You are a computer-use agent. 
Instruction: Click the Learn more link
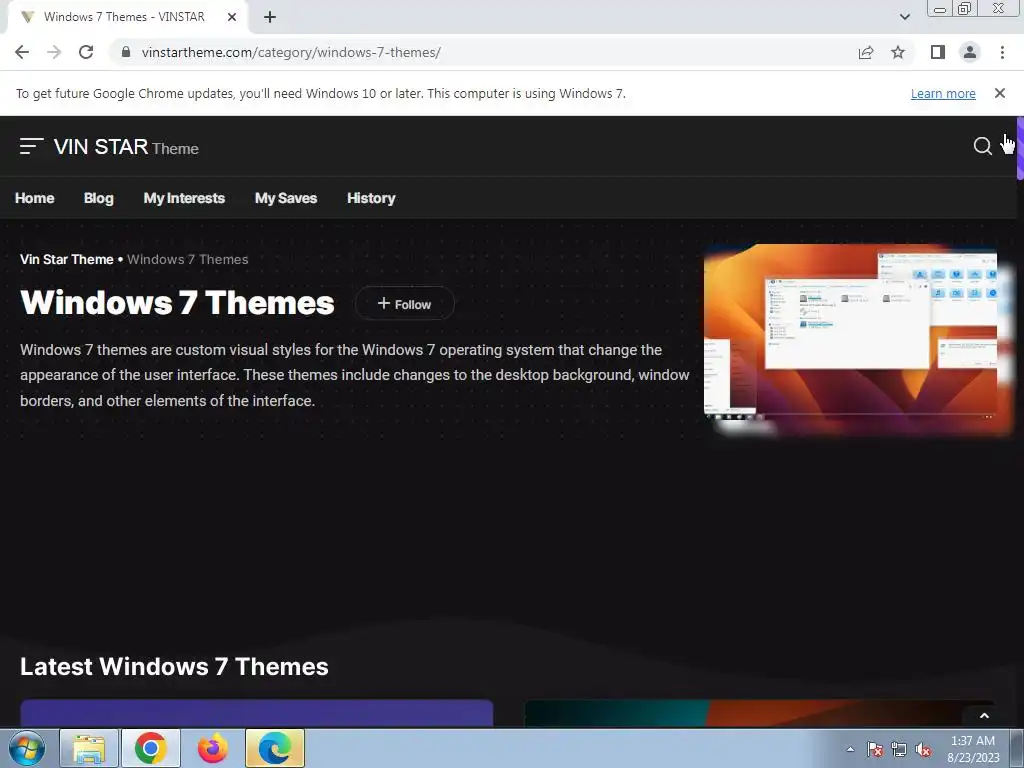click(x=943, y=93)
